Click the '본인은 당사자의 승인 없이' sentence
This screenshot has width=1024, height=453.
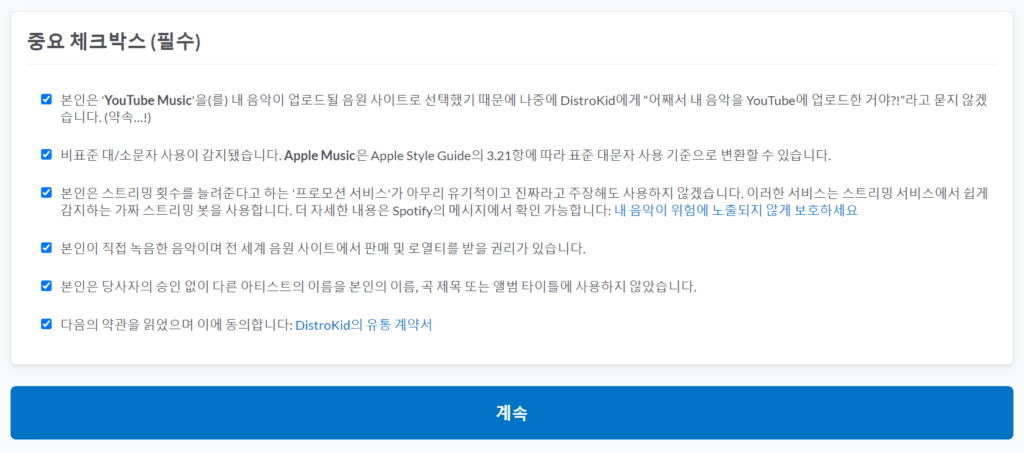coord(379,287)
